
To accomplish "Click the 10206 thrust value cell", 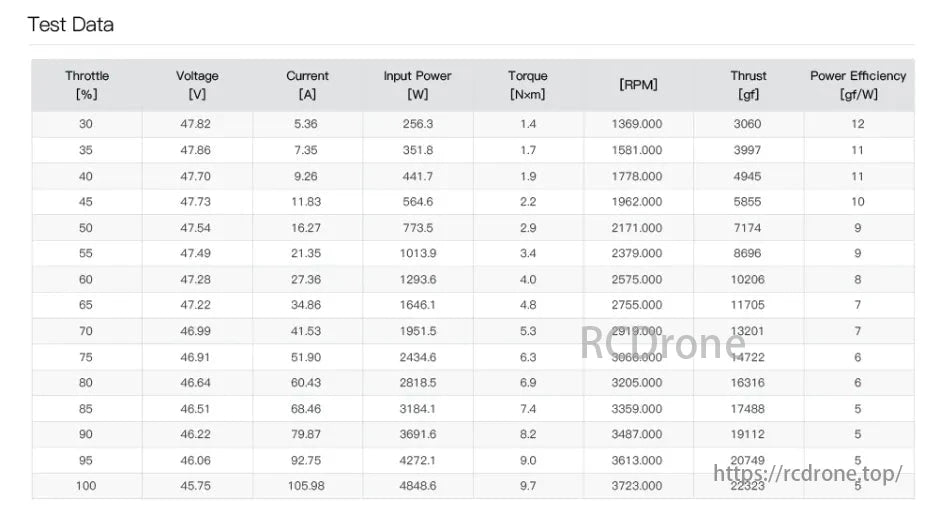I will [748, 280].
